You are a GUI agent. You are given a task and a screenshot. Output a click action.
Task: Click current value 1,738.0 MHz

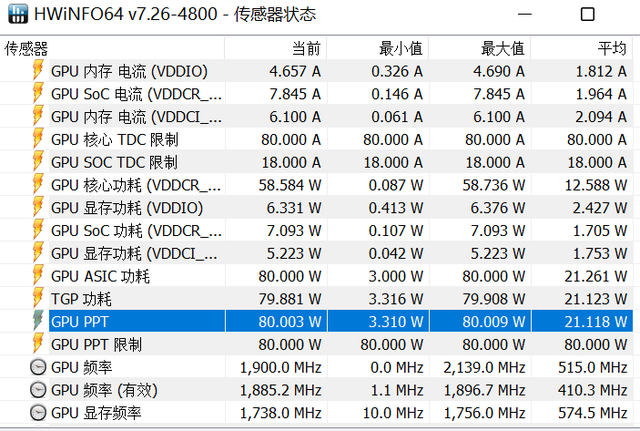tap(280, 413)
